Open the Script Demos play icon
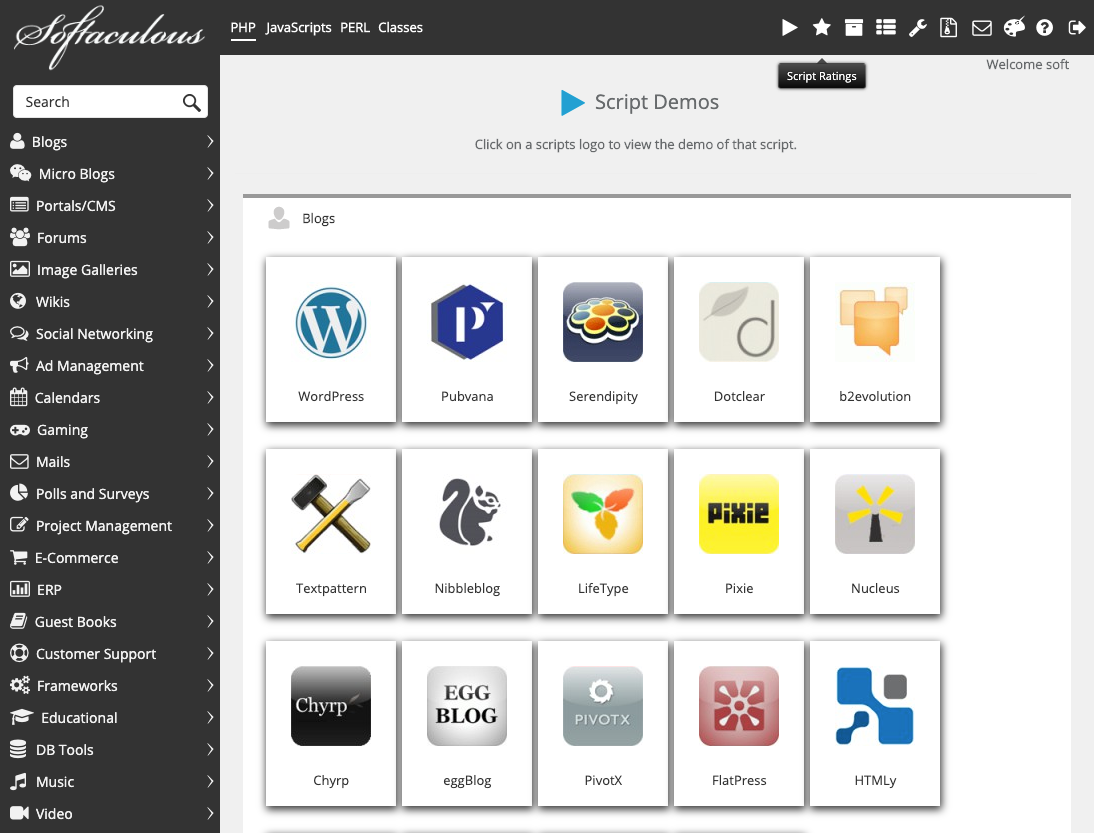The image size is (1094, 833). pos(789,27)
